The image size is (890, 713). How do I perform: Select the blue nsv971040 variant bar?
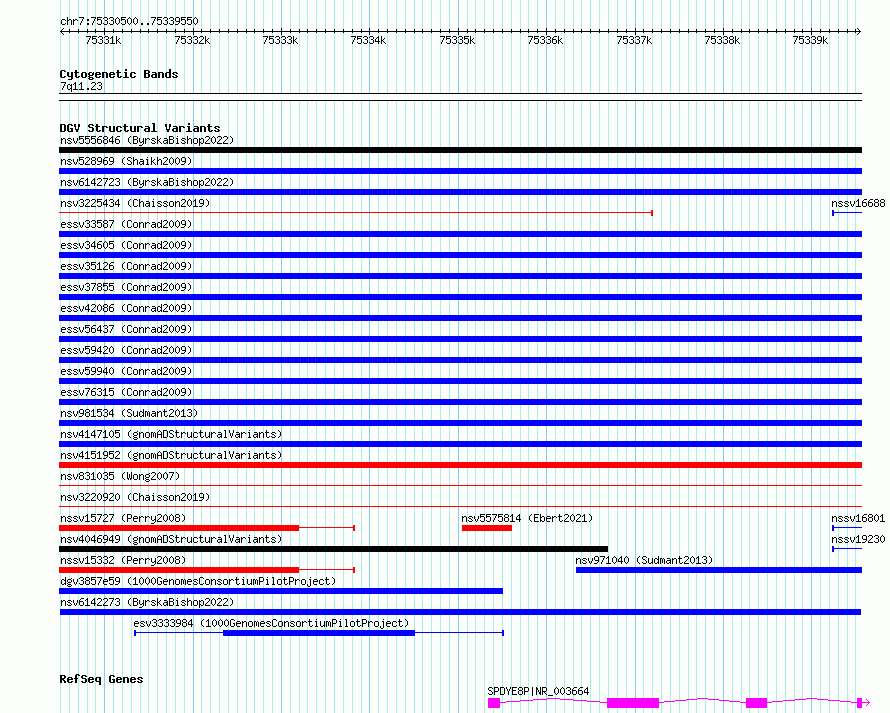[x=719, y=570]
